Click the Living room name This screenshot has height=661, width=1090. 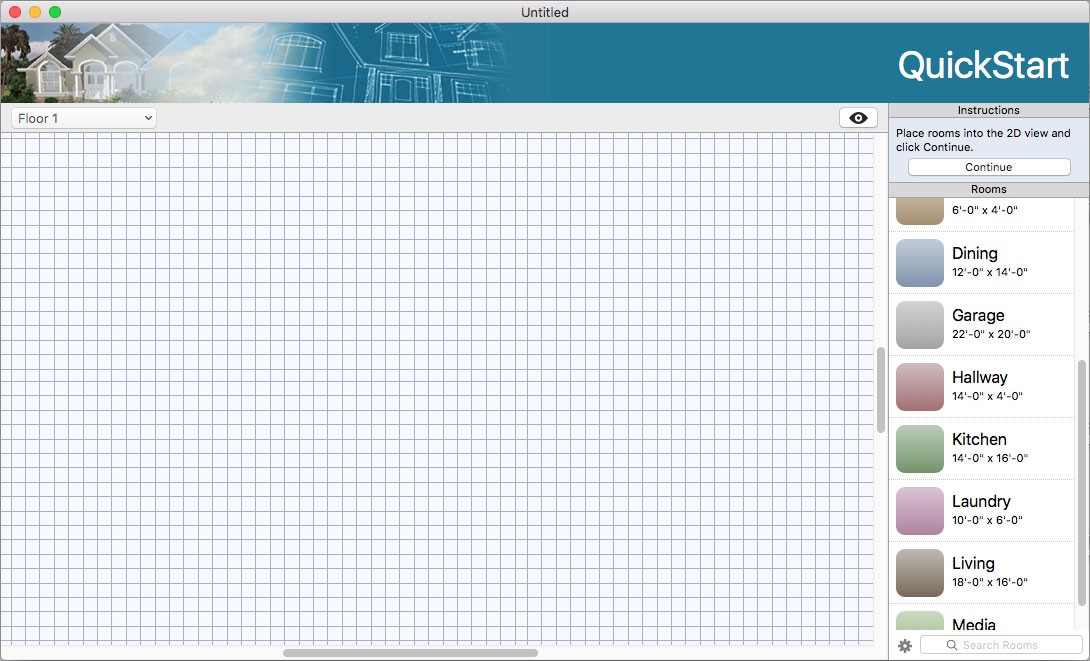(x=973, y=564)
